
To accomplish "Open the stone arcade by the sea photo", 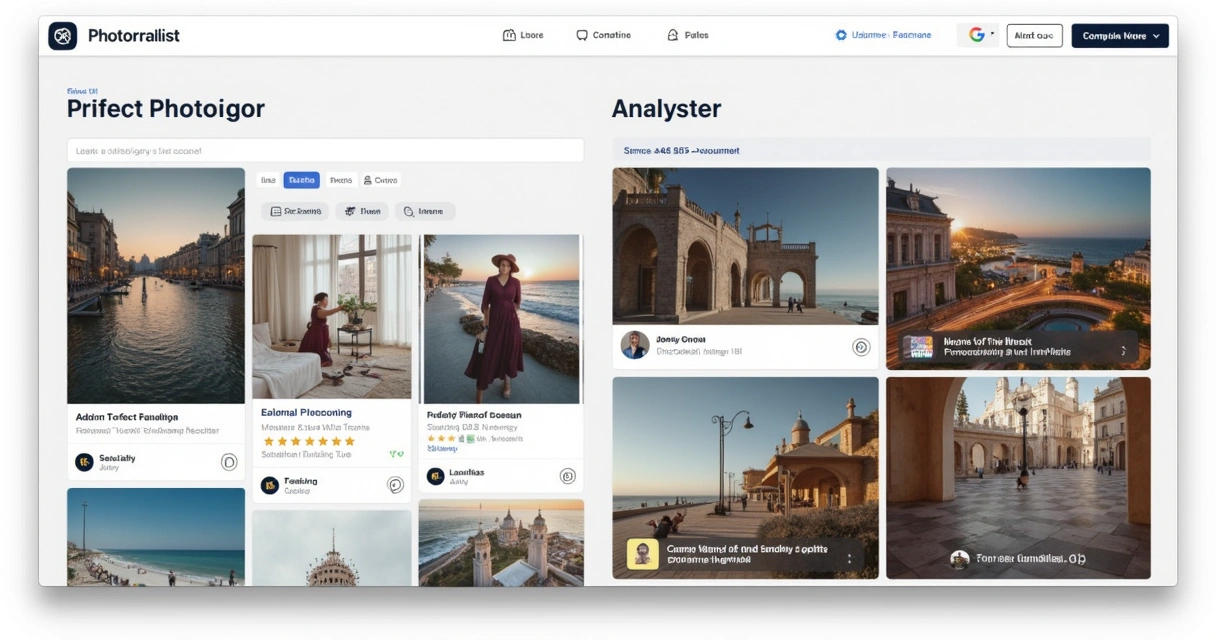I will coord(745,246).
